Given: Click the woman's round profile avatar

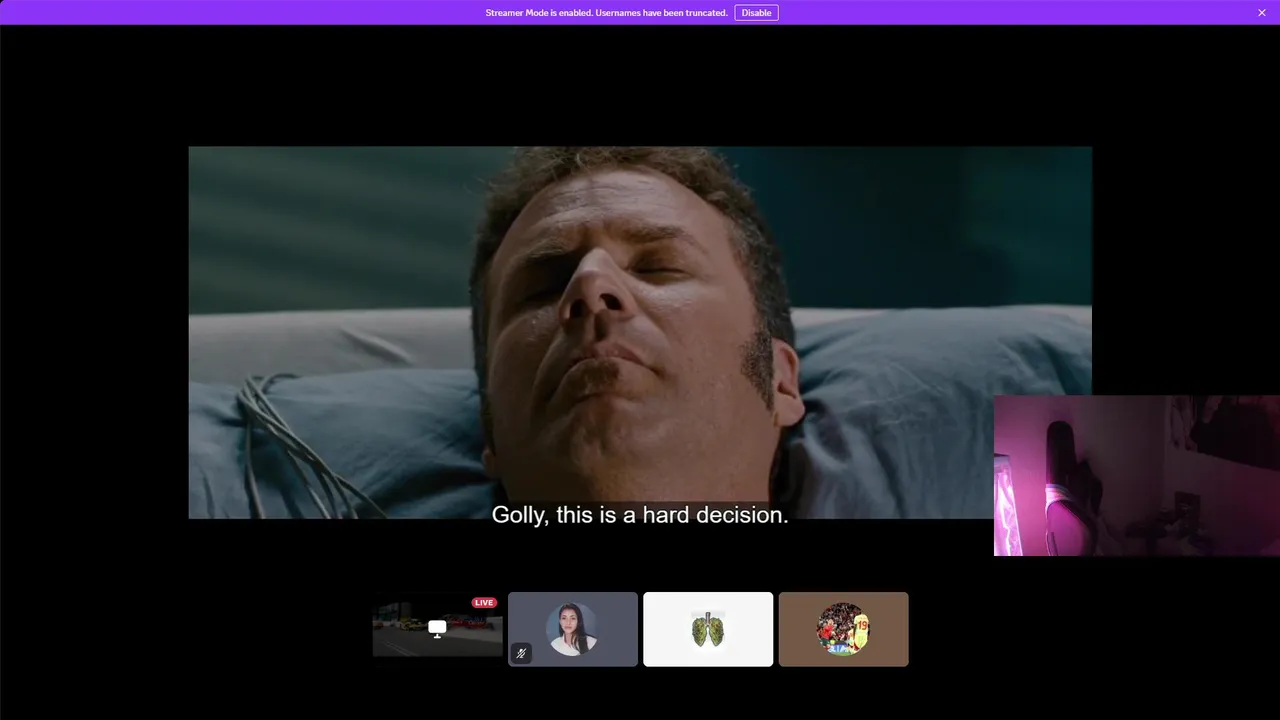Looking at the screenshot, I should 572,629.
